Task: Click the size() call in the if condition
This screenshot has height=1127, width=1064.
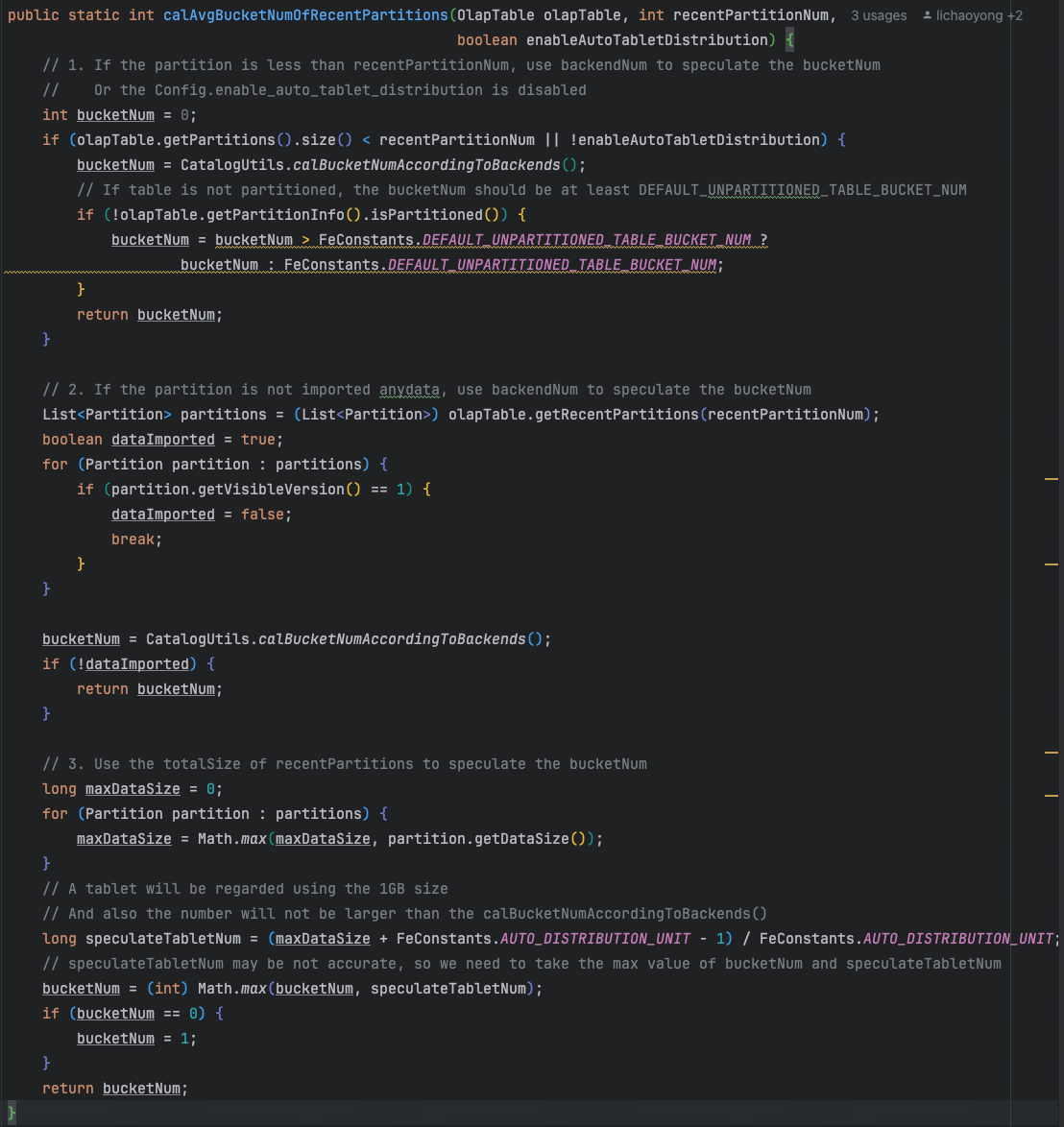Action: (327, 140)
